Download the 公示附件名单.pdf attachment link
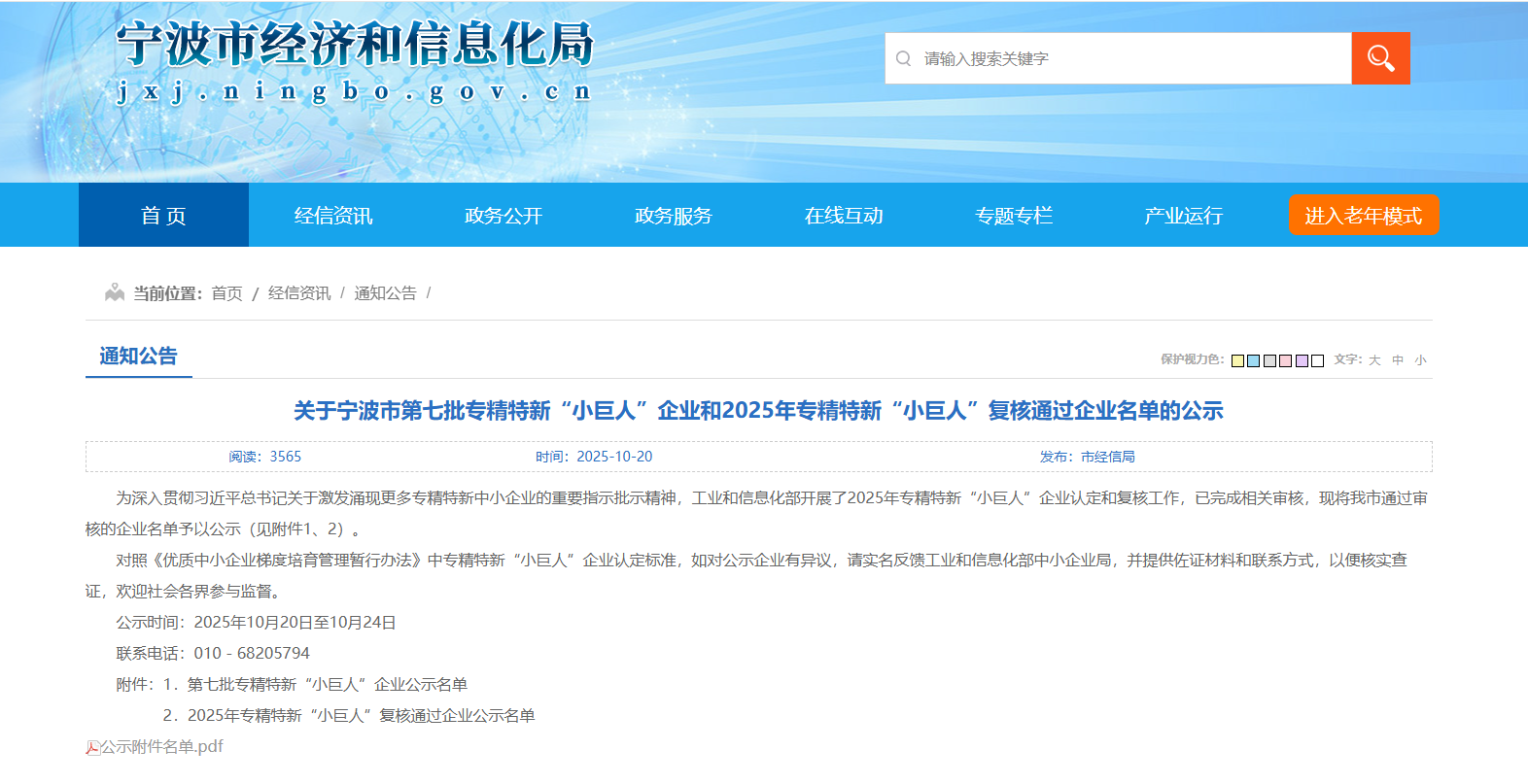 click(x=162, y=747)
